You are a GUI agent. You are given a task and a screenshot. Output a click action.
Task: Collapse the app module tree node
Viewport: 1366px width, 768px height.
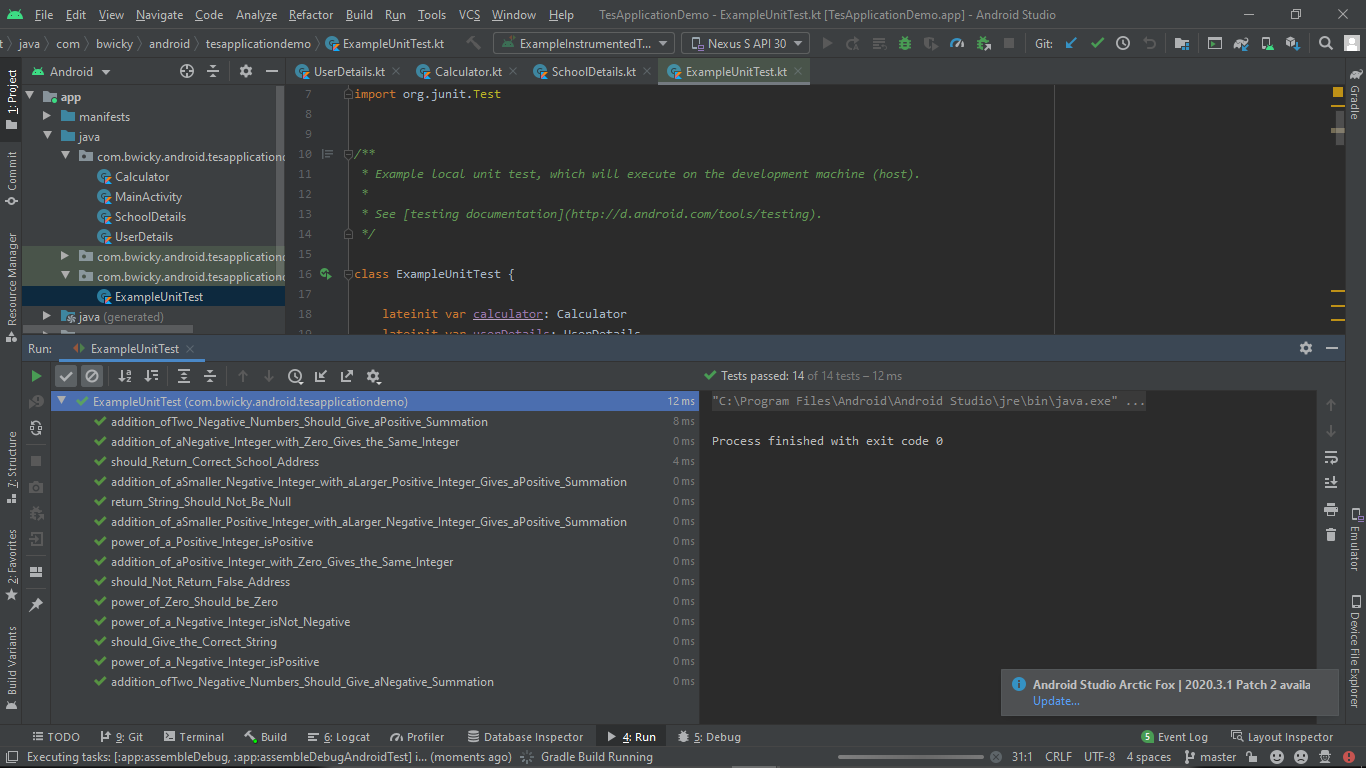(x=29, y=96)
